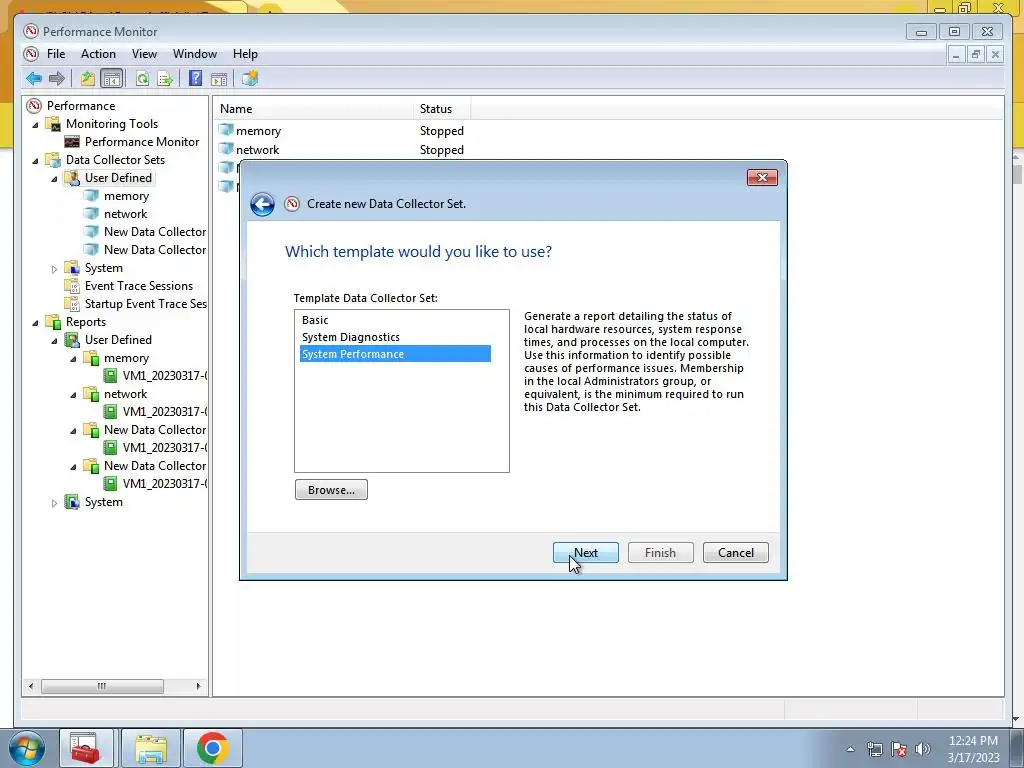This screenshot has height=768, width=1024.
Task: Open Help from the toolbar question mark
Action: pyautogui.click(x=195, y=78)
